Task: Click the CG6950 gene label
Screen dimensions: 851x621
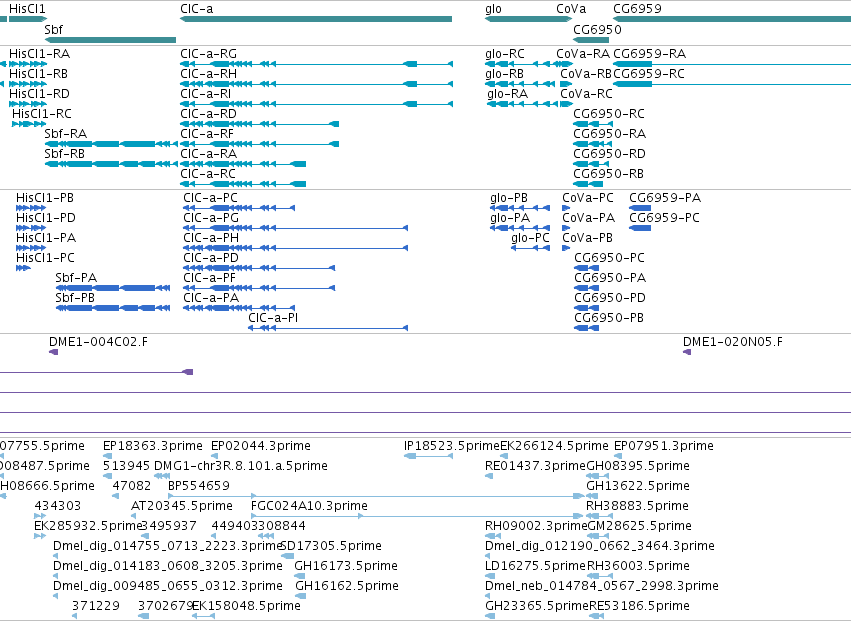Action: pyautogui.click(x=598, y=30)
